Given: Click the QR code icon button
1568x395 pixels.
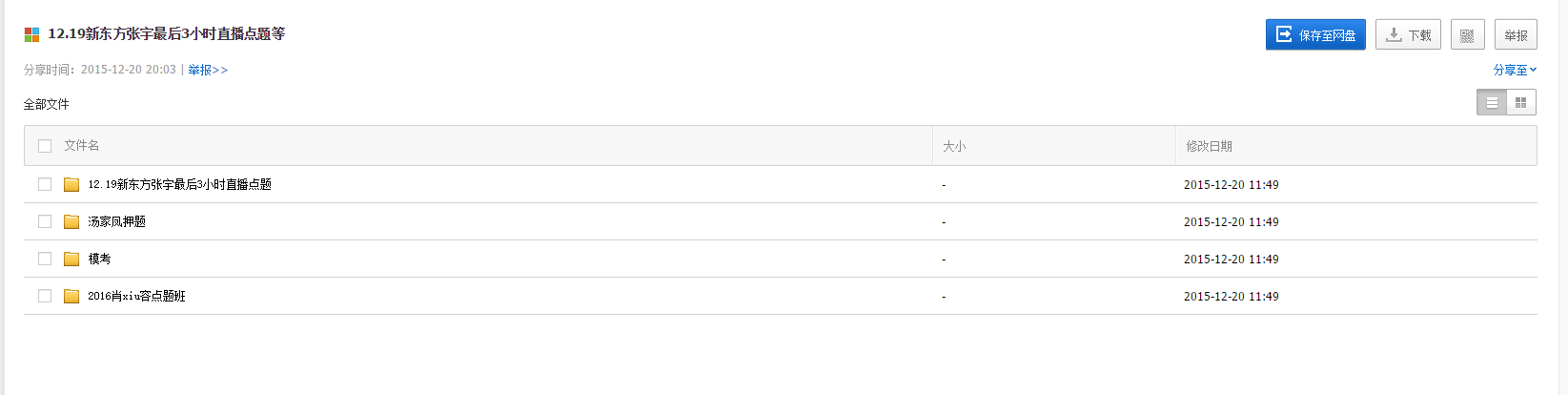Looking at the screenshot, I should [x=1467, y=35].
